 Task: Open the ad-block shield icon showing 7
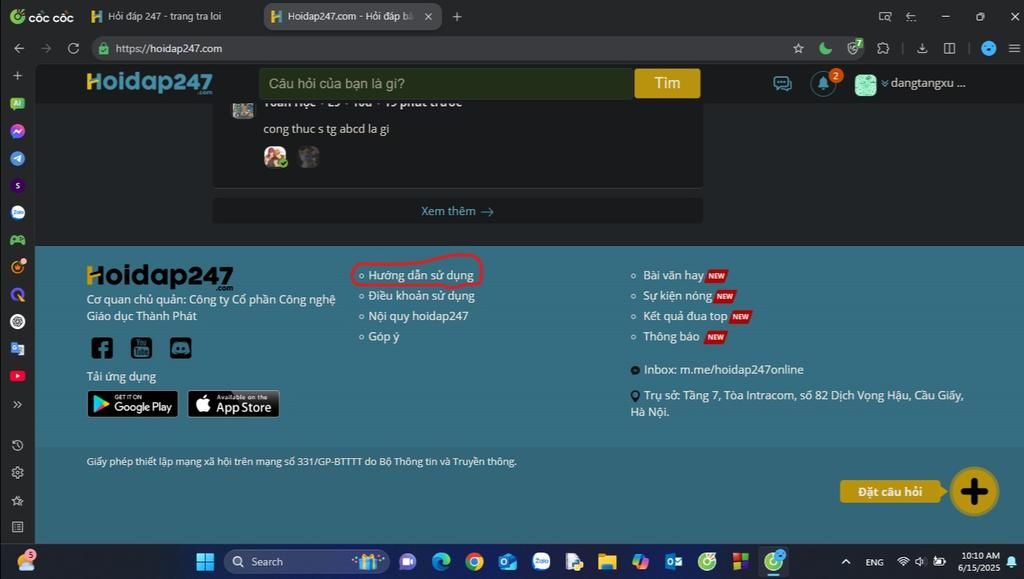(x=854, y=48)
